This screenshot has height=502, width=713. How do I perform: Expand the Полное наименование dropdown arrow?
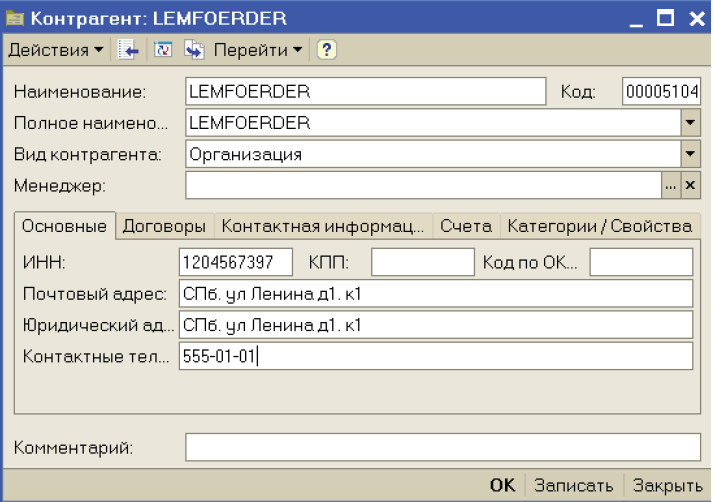tap(690, 123)
